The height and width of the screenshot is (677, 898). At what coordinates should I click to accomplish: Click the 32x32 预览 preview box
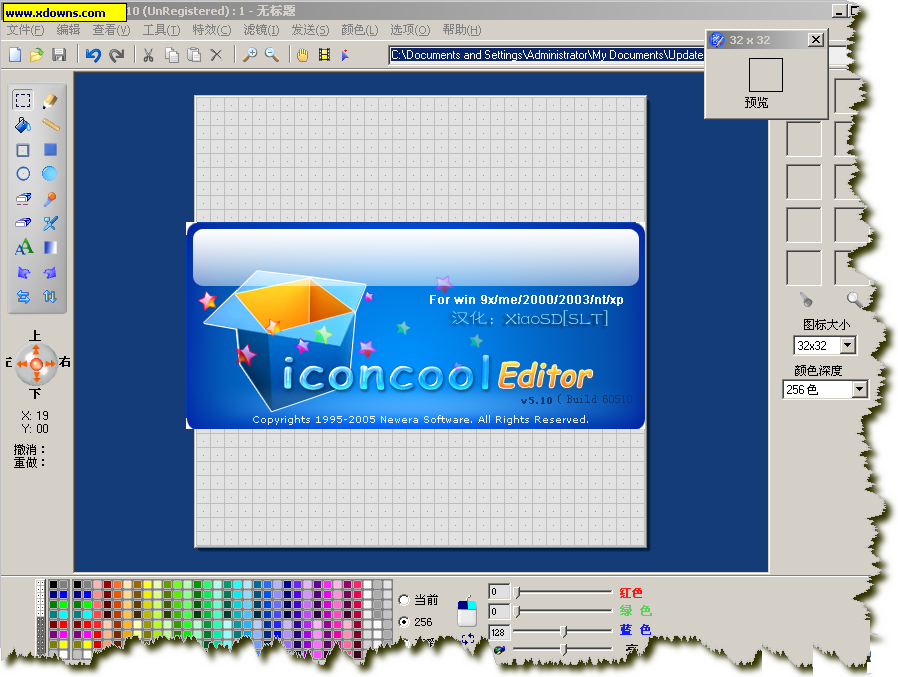[765, 75]
